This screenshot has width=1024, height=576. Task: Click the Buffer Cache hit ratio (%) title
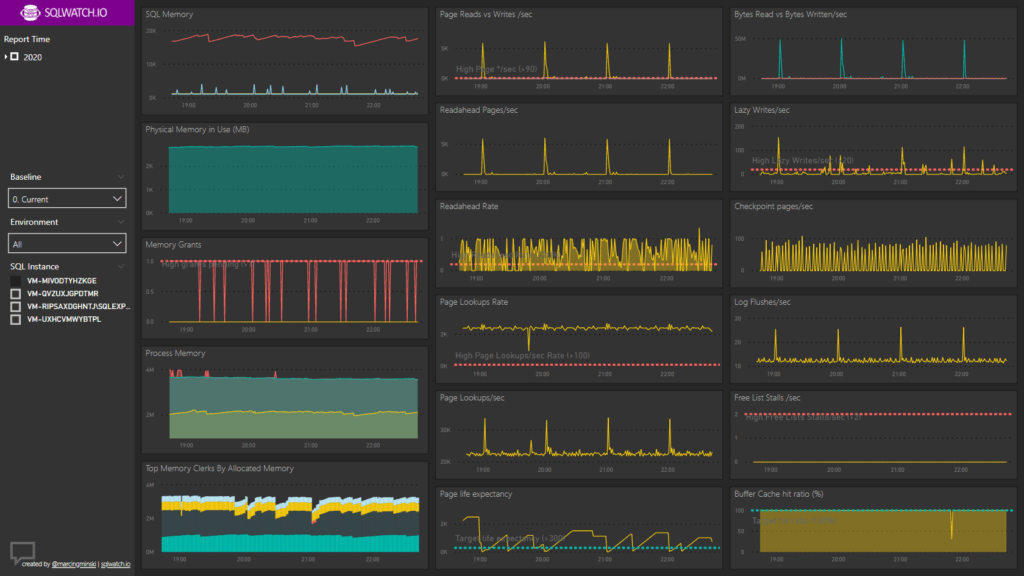(x=778, y=494)
